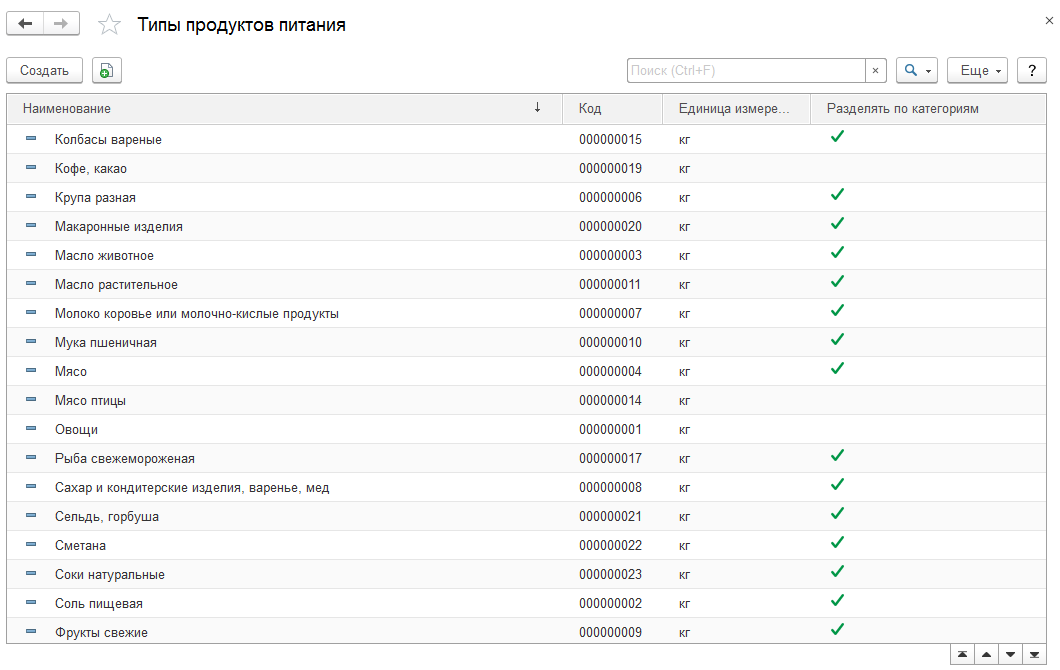
Task: Open the Еще menu
Action: click(x=978, y=70)
